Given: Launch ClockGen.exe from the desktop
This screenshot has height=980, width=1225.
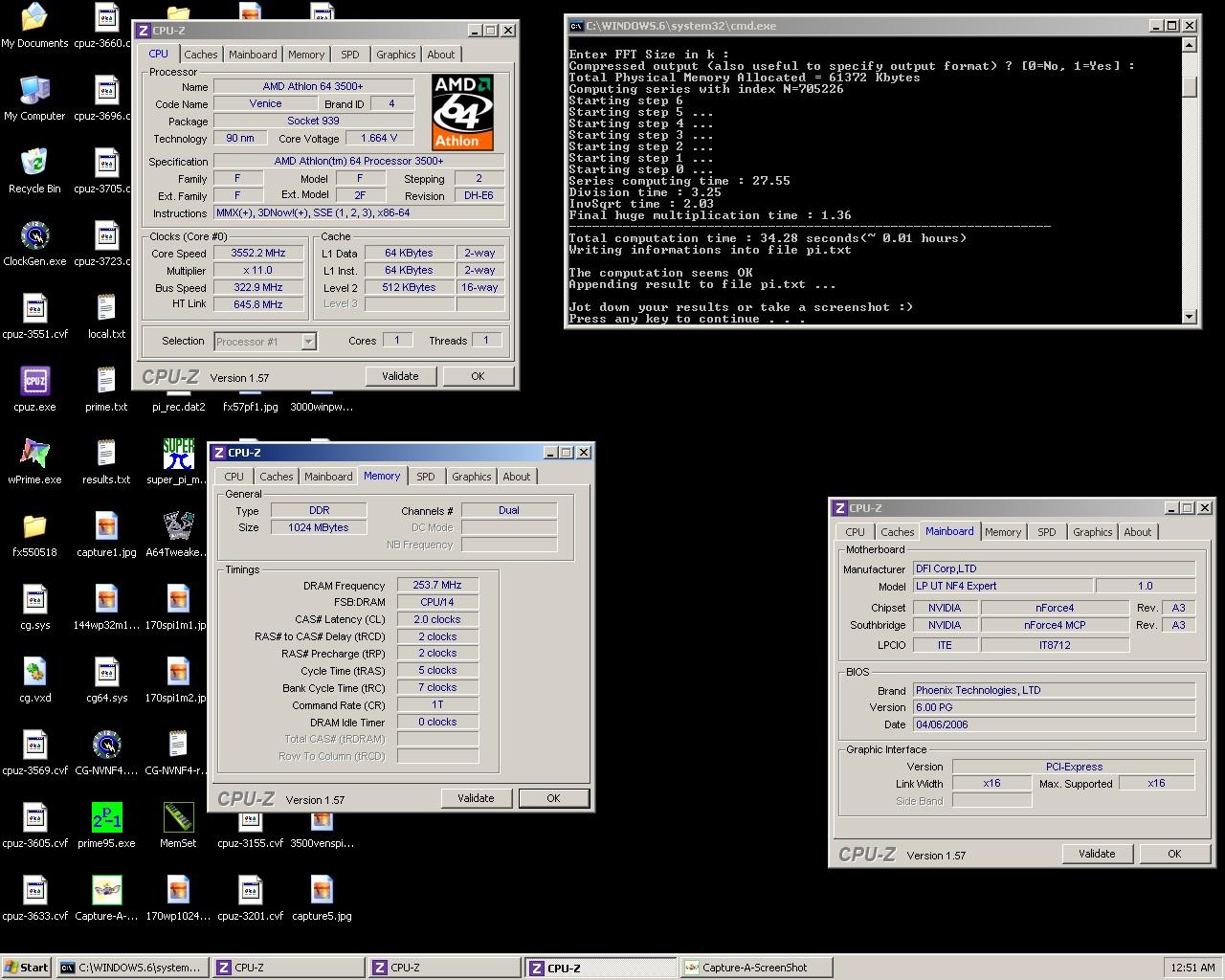Looking at the screenshot, I should (x=34, y=243).
